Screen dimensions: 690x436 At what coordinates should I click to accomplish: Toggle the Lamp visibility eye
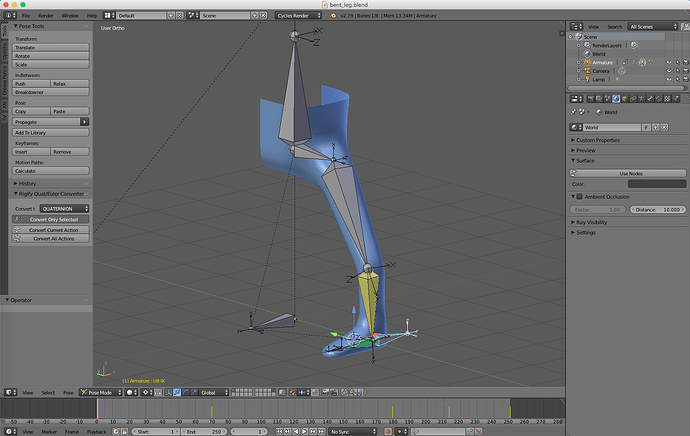(669, 80)
